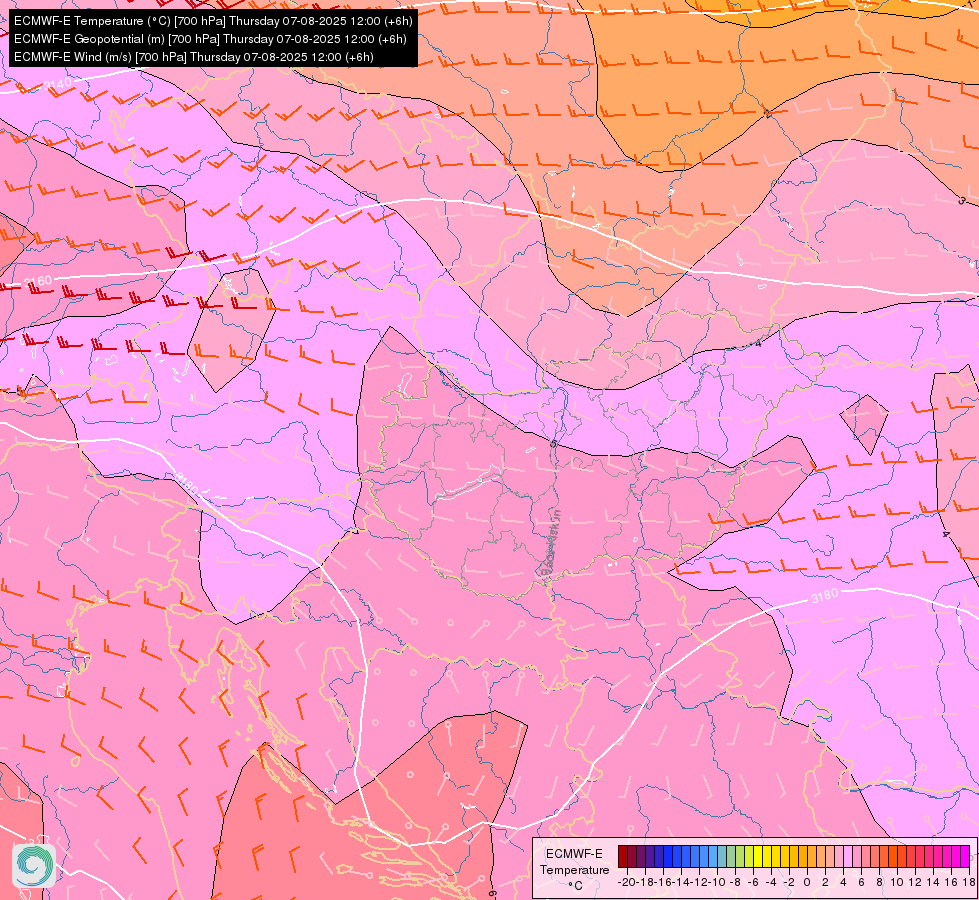The width and height of the screenshot is (979, 900).
Task: Select the ECMWF-E Temperature (°C) title line
Action: (x=213, y=21)
